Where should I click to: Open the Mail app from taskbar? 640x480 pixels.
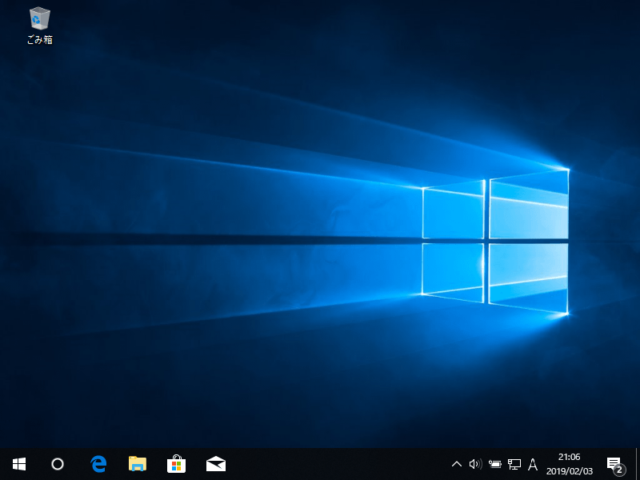coord(216,464)
